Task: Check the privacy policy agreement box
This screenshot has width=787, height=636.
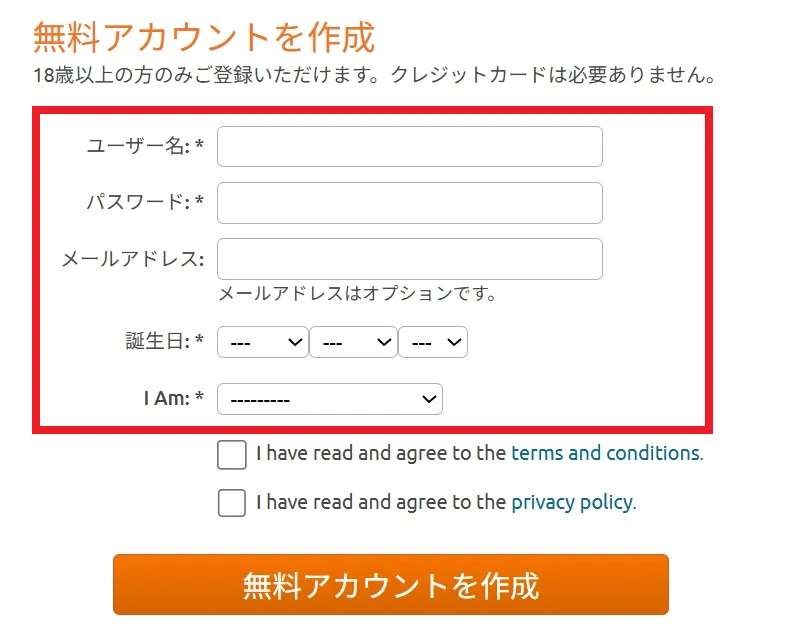Action: pyautogui.click(x=232, y=502)
